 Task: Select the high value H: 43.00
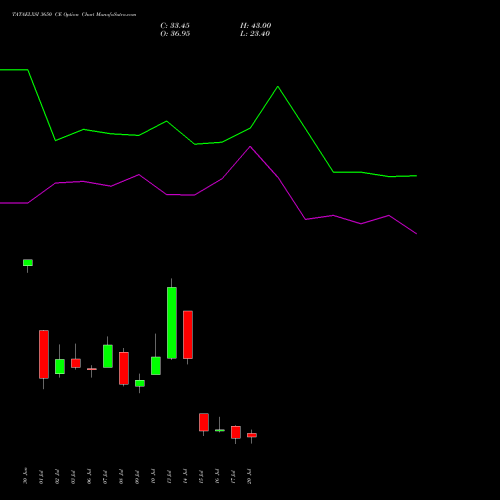[x=256, y=26]
